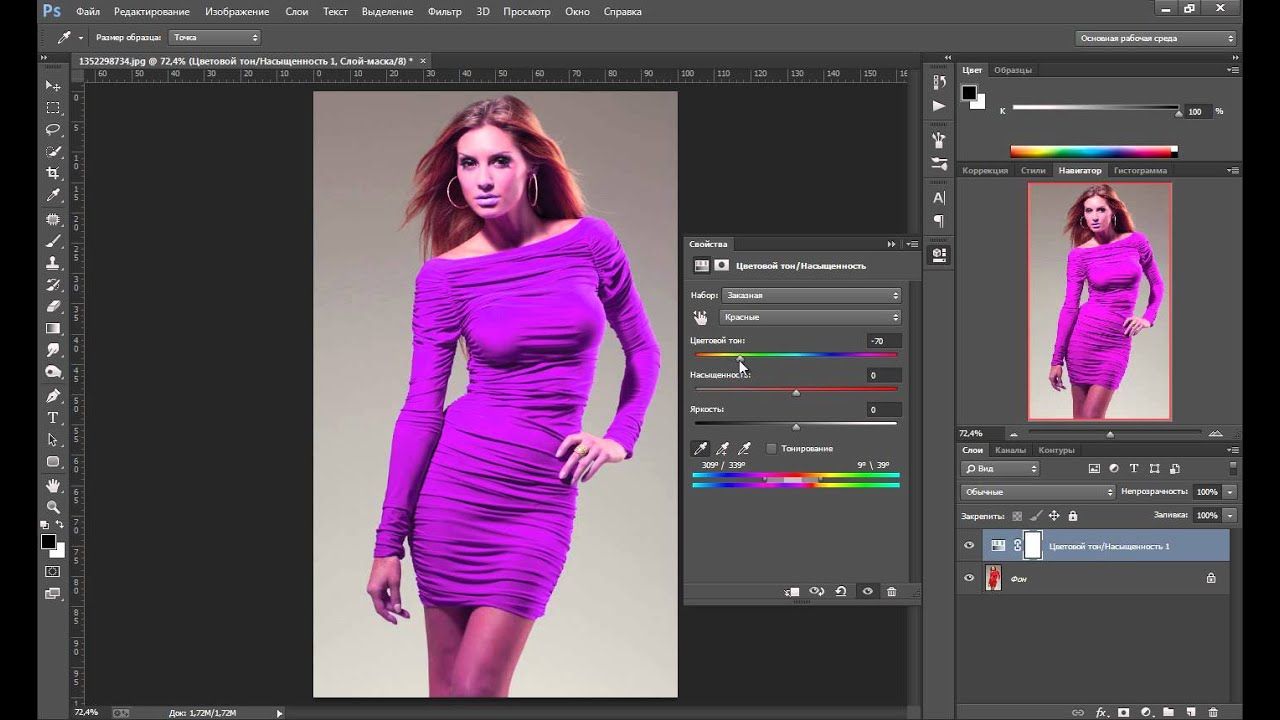Switch to the Гистограмма tab

[x=1140, y=171]
